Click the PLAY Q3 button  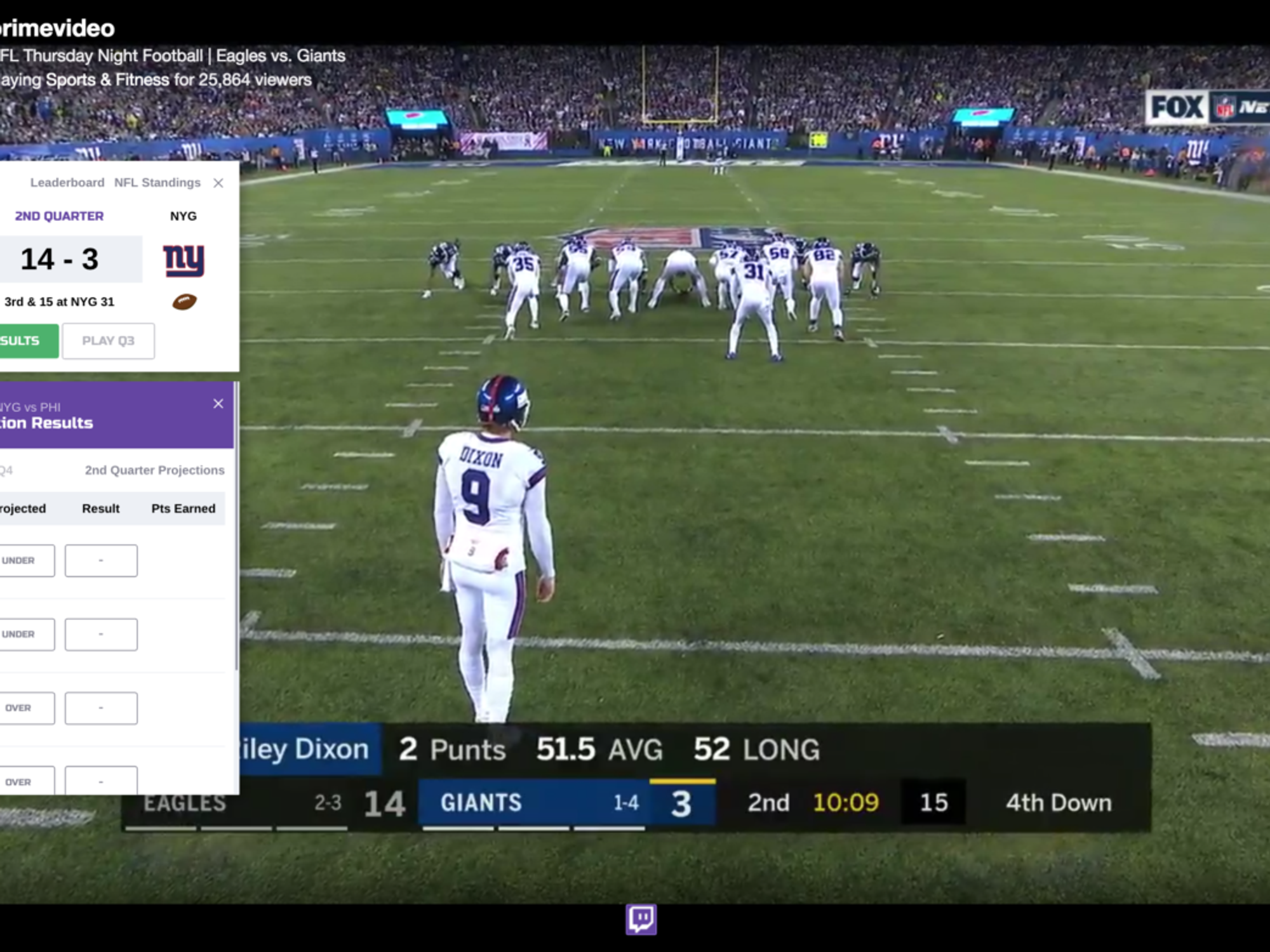pos(109,340)
